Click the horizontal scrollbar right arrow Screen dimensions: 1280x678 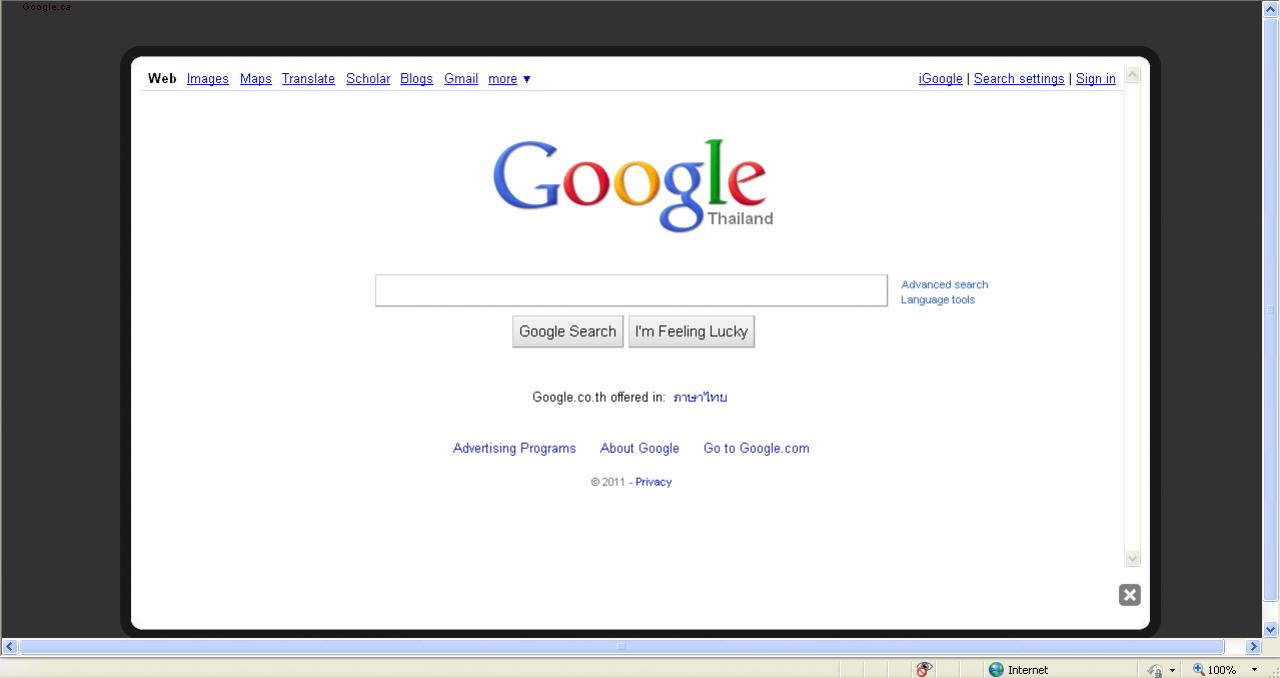[x=1253, y=647]
